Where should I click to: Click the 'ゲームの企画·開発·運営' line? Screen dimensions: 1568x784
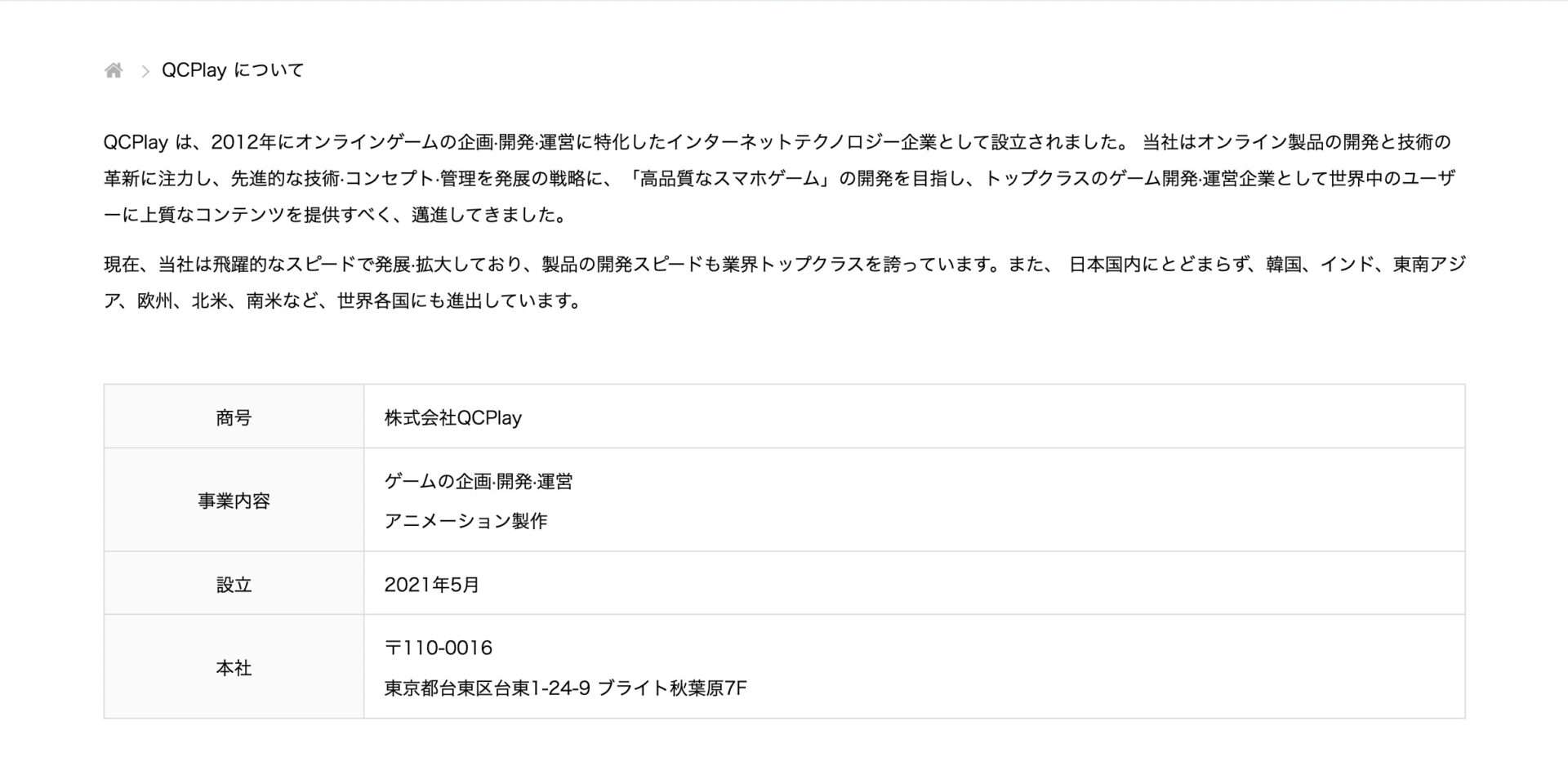[479, 481]
